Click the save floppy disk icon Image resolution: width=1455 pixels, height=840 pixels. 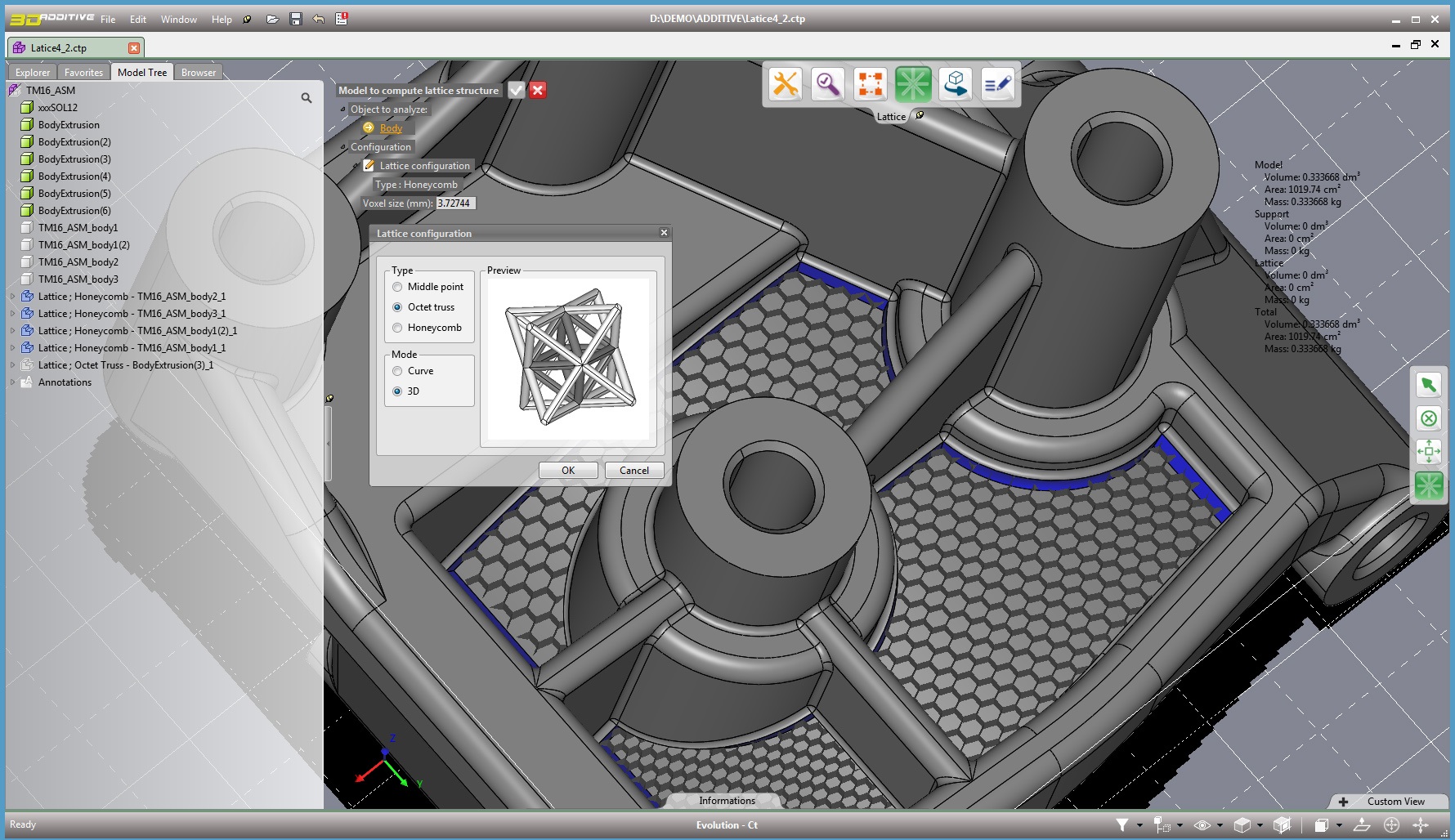point(296,19)
